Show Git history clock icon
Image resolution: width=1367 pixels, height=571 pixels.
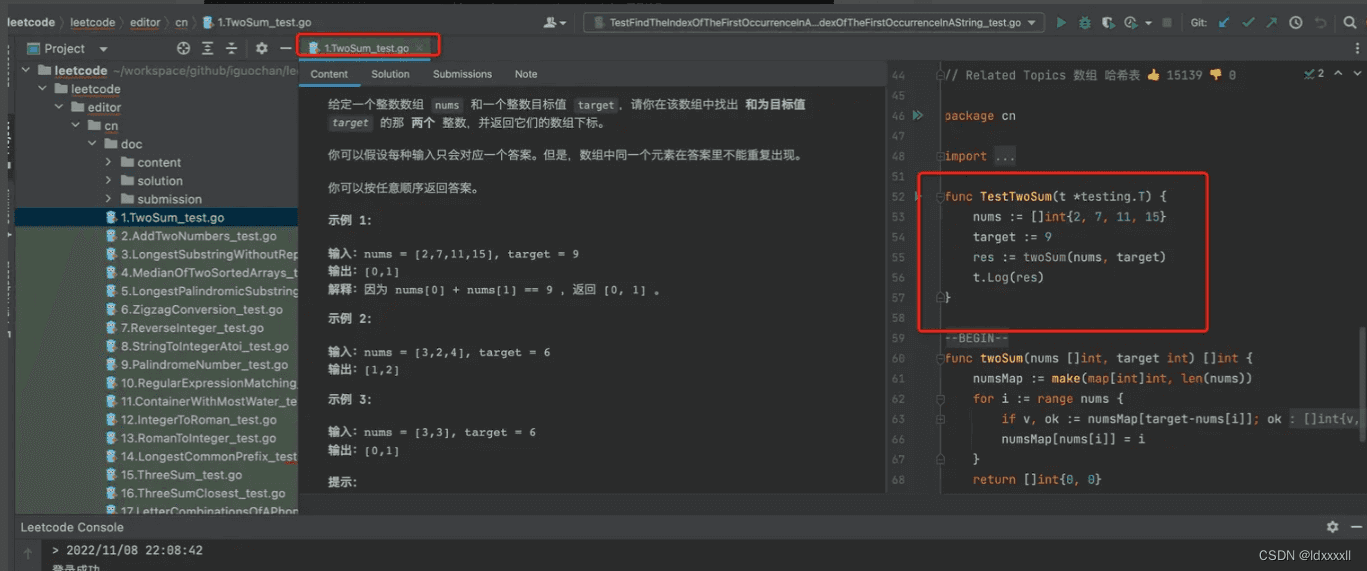tap(1296, 22)
